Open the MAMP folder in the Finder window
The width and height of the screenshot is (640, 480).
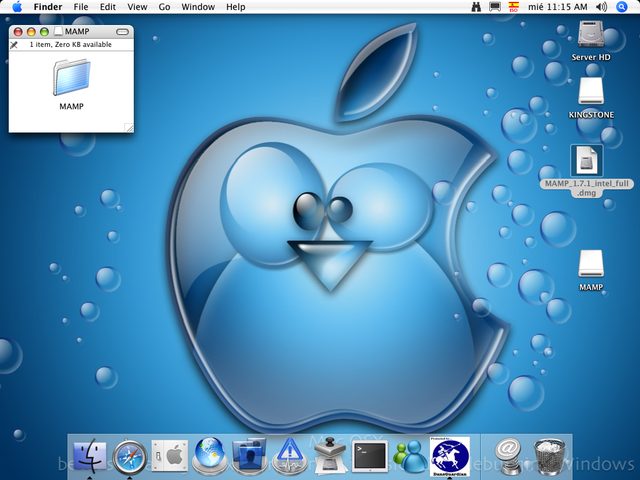pos(71,78)
